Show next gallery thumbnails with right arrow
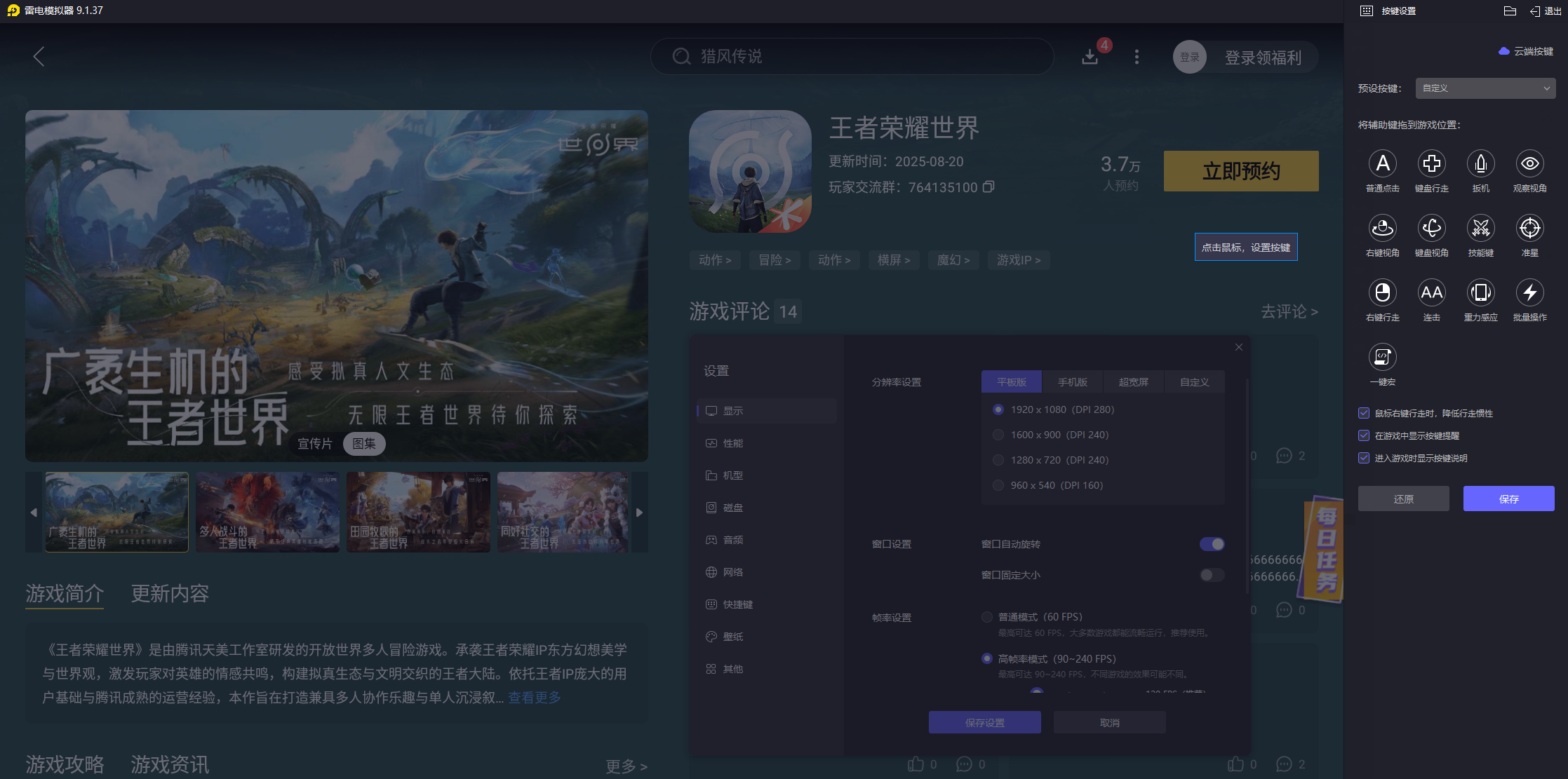Viewport: 1568px width, 779px height. [639, 513]
